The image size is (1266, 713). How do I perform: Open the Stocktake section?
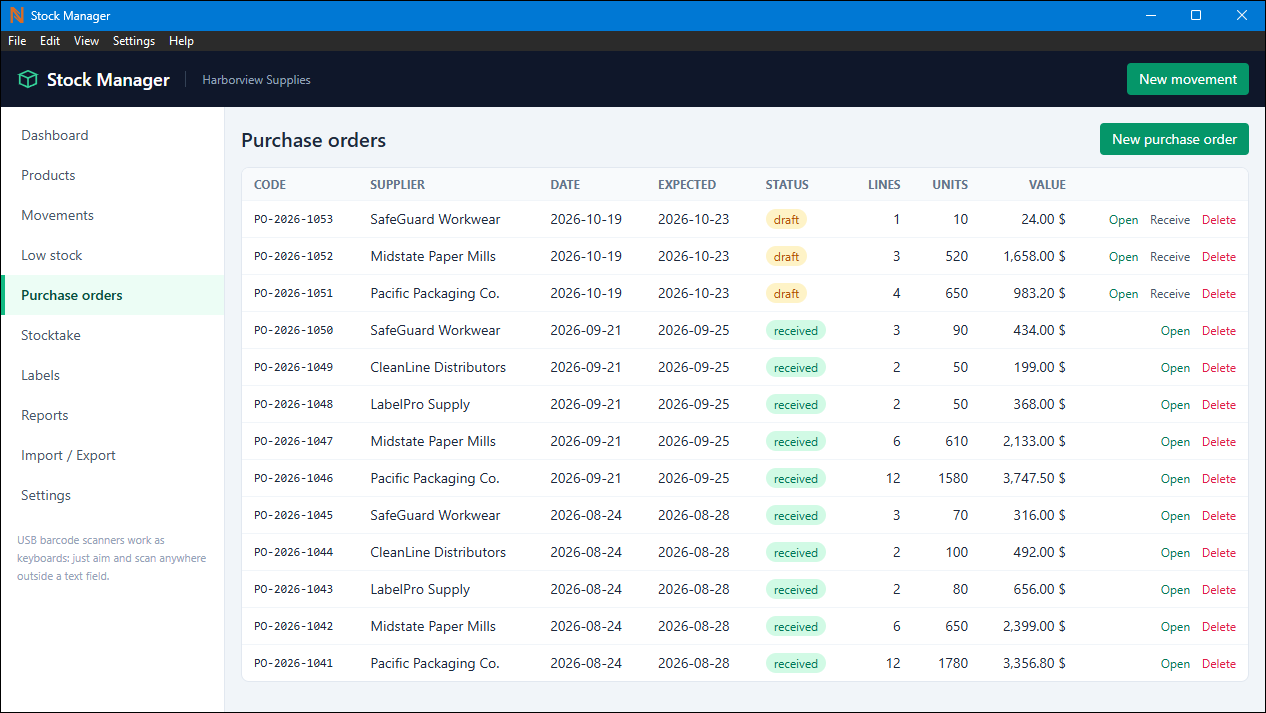point(112,335)
